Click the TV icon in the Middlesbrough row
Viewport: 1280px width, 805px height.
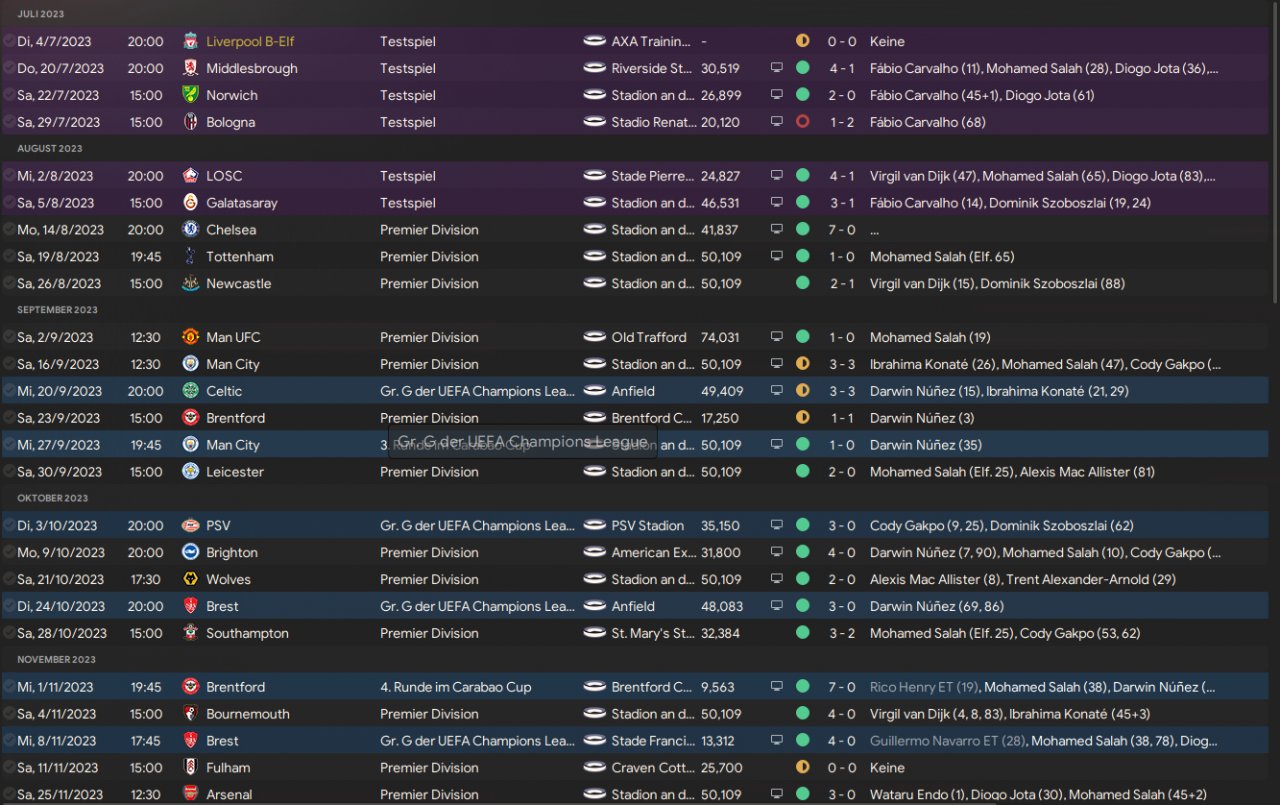[776, 69]
